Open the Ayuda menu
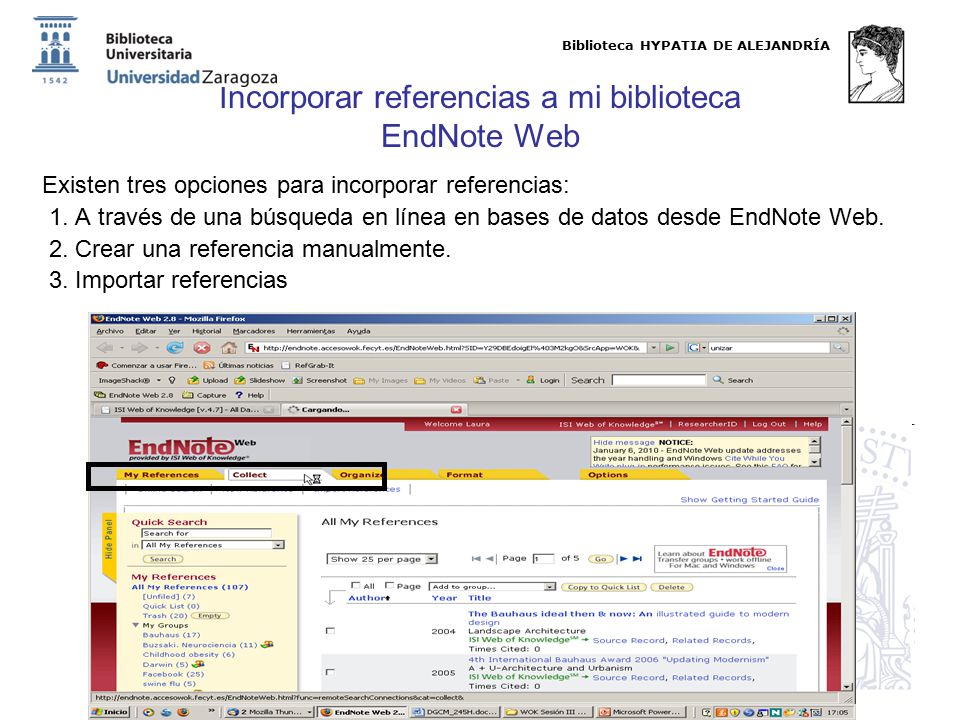This screenshot has height=720, width=960. pos(359,331)
